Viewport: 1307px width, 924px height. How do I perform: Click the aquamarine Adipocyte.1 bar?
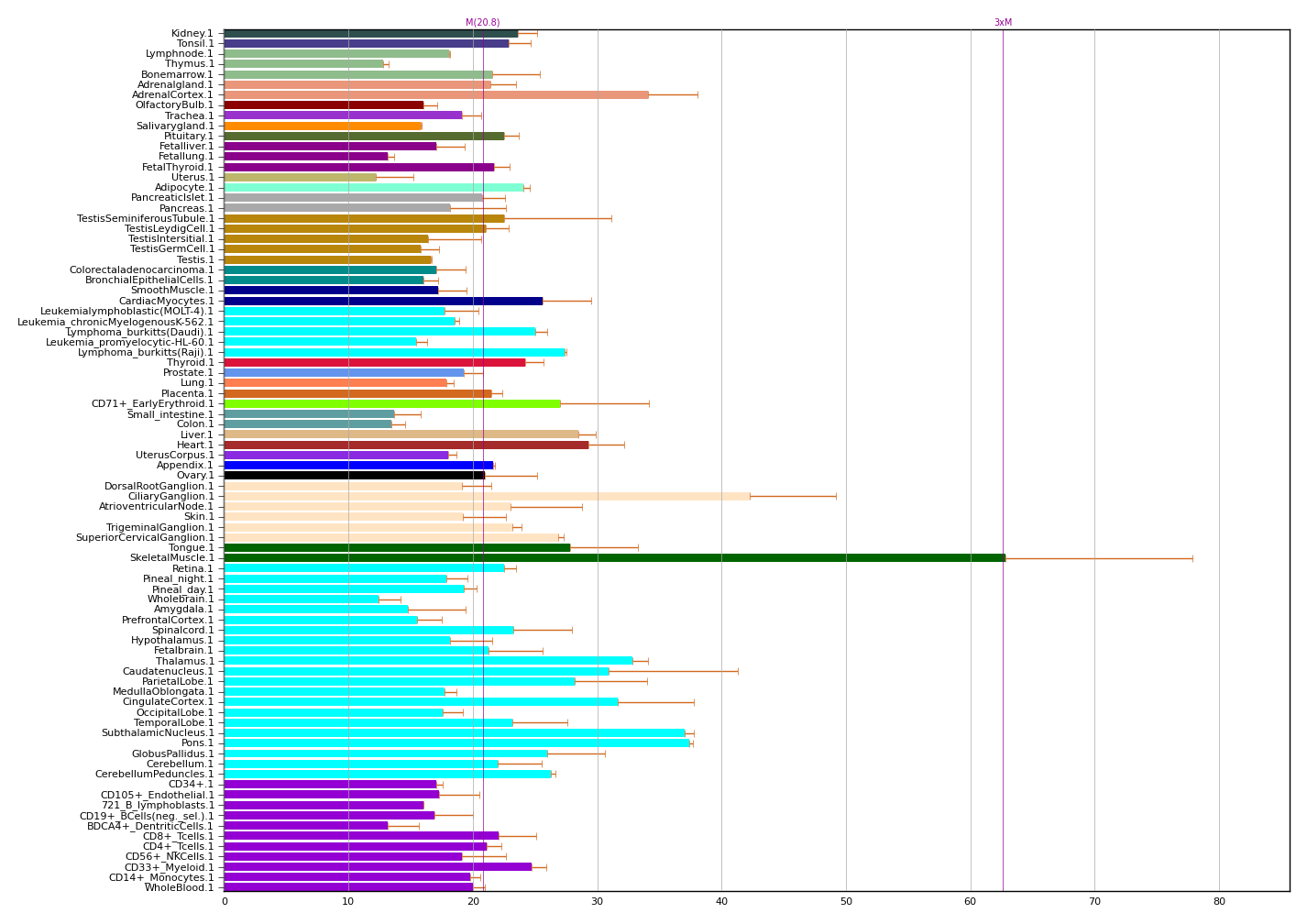[x=374, y=187]
